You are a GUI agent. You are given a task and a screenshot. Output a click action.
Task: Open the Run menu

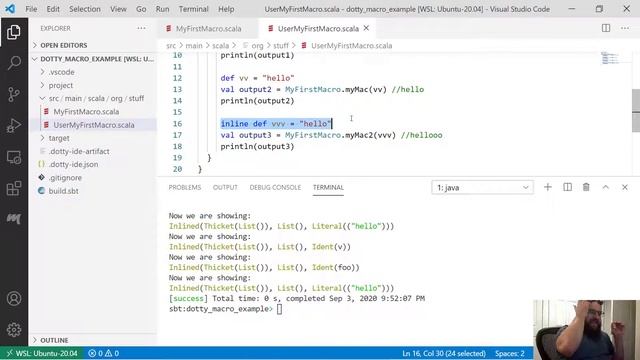162,9
